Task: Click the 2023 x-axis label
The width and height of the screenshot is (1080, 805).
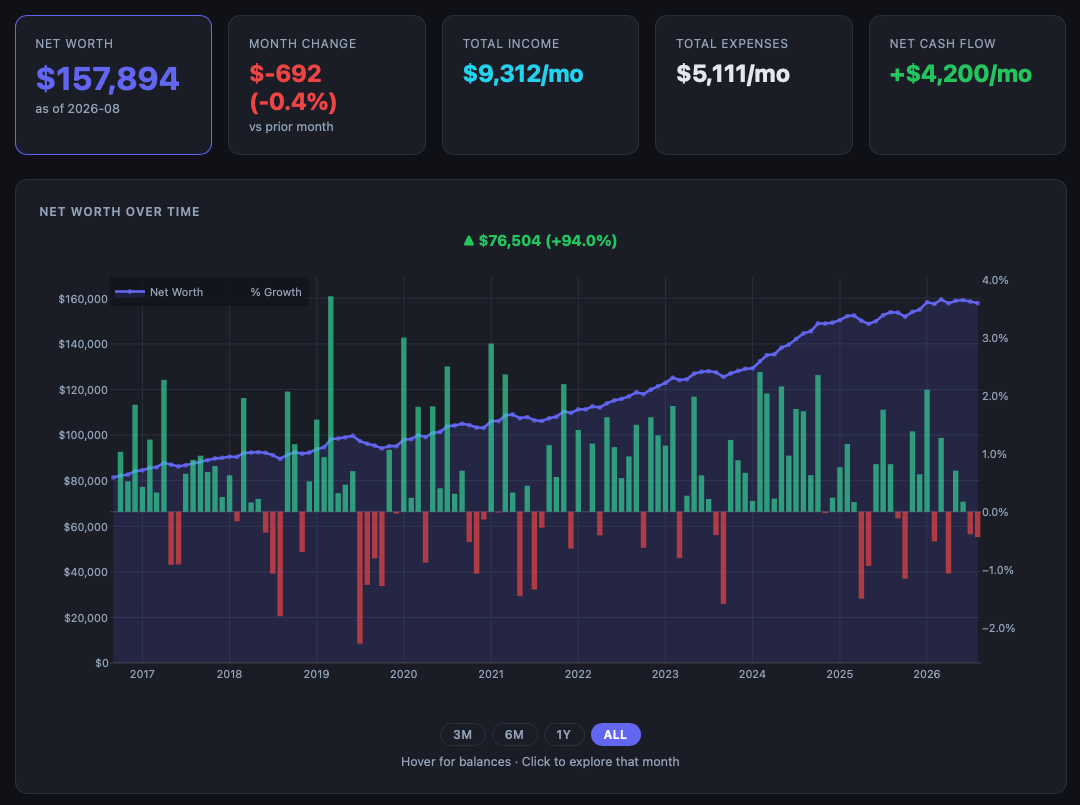Action: coord(665,674)
